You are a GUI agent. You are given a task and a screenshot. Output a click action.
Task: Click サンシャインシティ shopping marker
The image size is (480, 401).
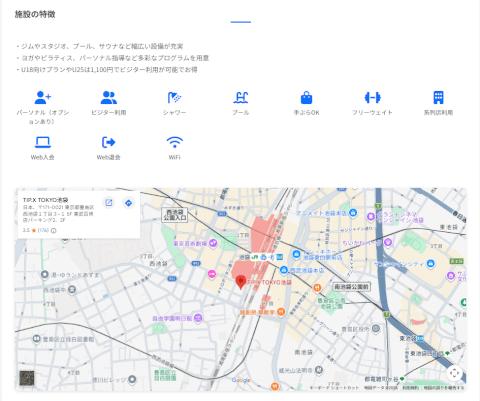pos(431,264)
